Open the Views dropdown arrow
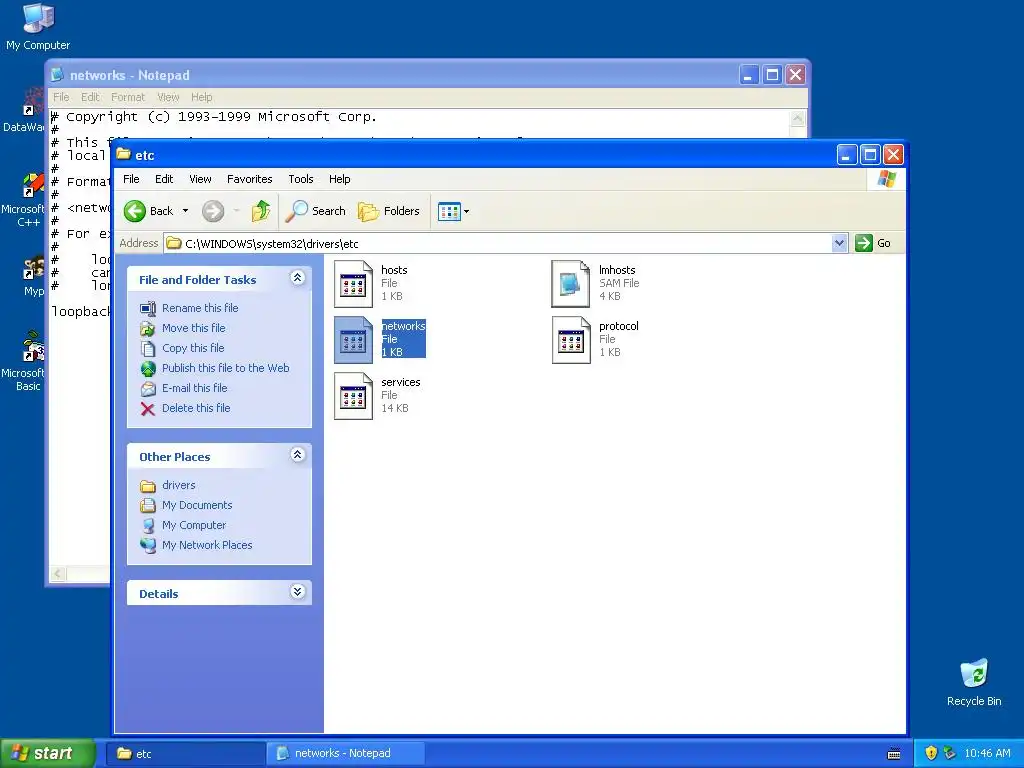Viewport: 1024px width, 768px height. point(466,212)
